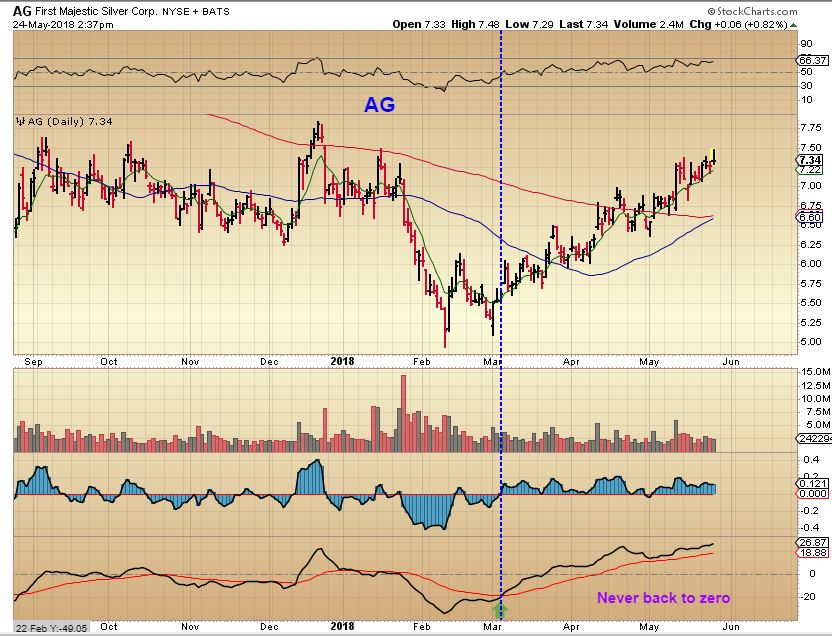832x636 pixels.
Task: Click the 90 level label on the RSI scale
Action: pos(807,44)
